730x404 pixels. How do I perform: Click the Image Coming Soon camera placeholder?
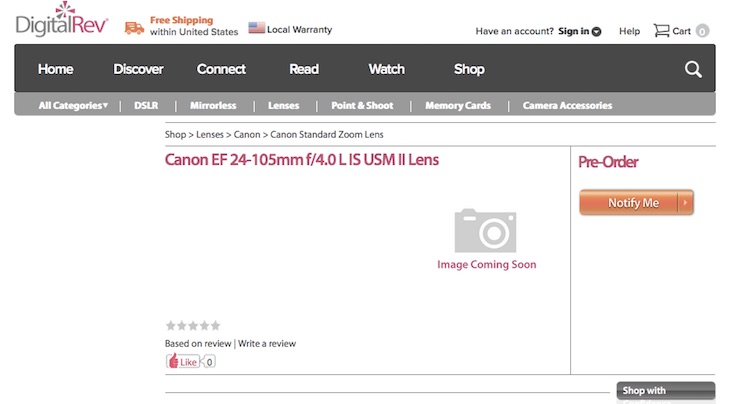486,231
